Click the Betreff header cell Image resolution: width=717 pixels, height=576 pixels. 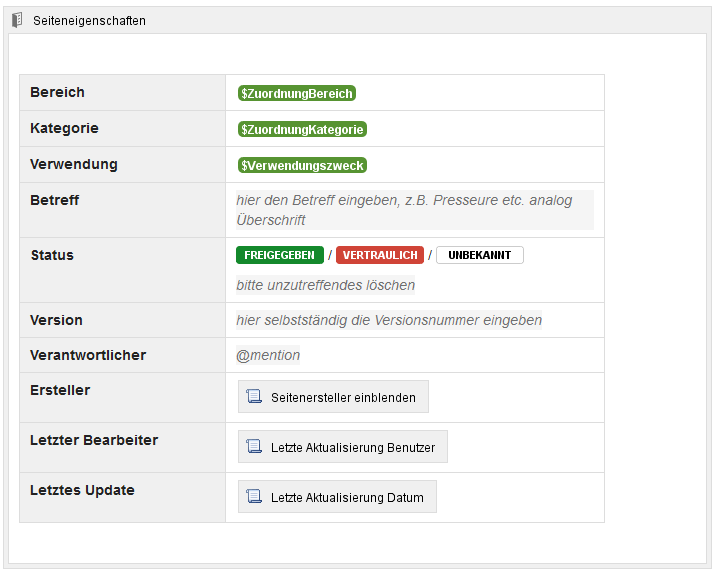(123, 210)
